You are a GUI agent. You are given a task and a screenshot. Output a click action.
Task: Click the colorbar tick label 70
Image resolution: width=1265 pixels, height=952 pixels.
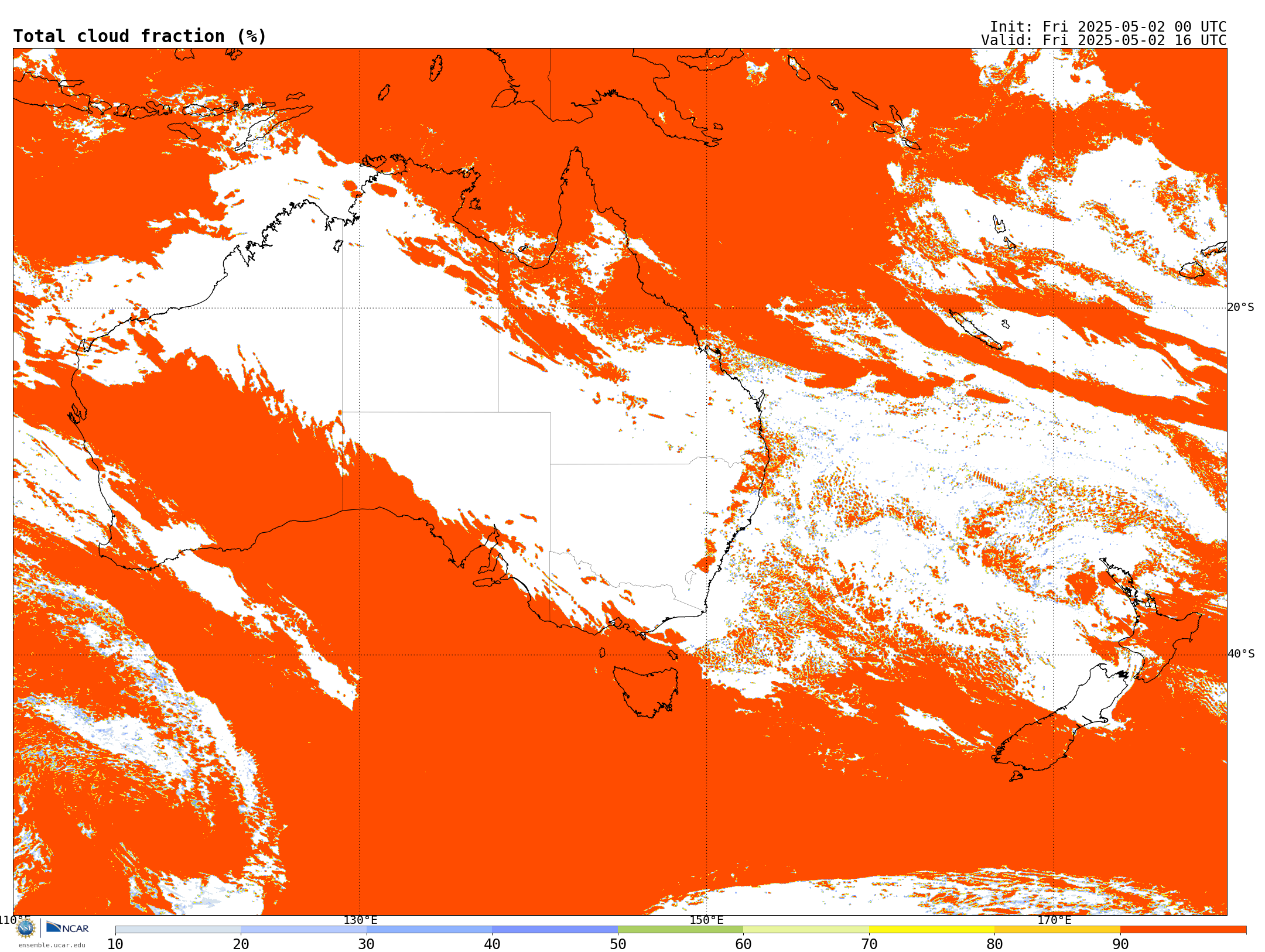[x=869, y=944]
